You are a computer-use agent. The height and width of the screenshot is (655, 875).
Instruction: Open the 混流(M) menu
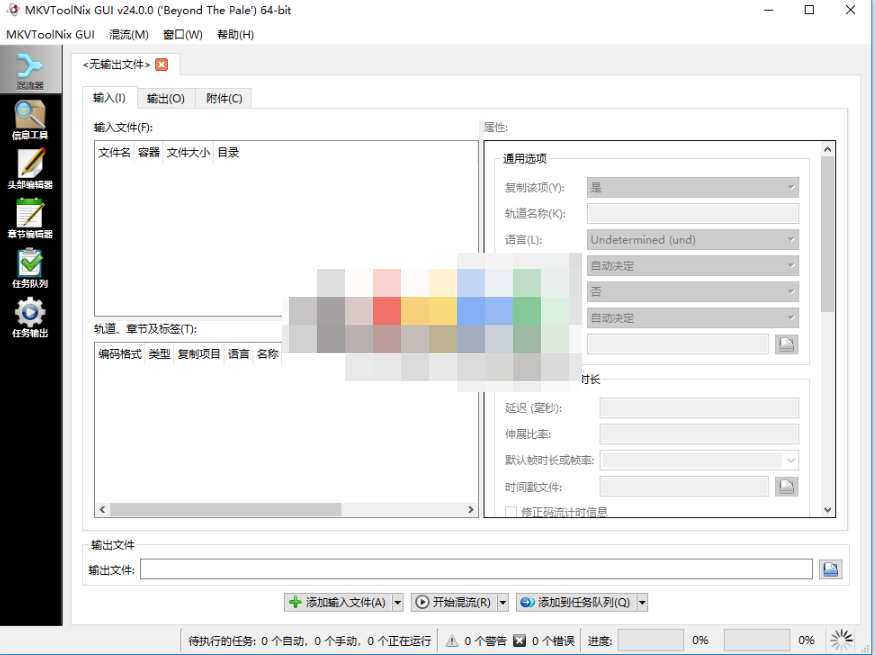(128, 33)
